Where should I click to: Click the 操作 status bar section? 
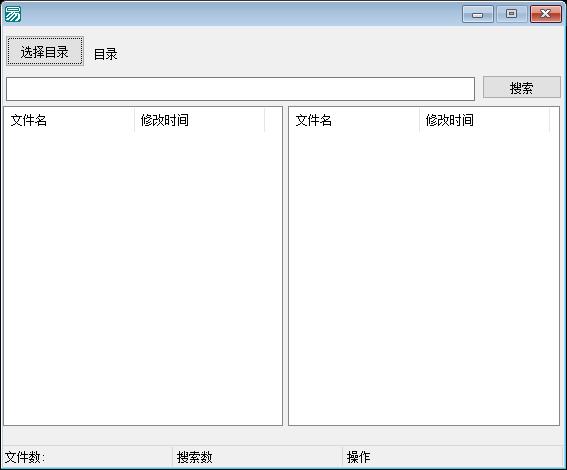[x=453, y=457]
